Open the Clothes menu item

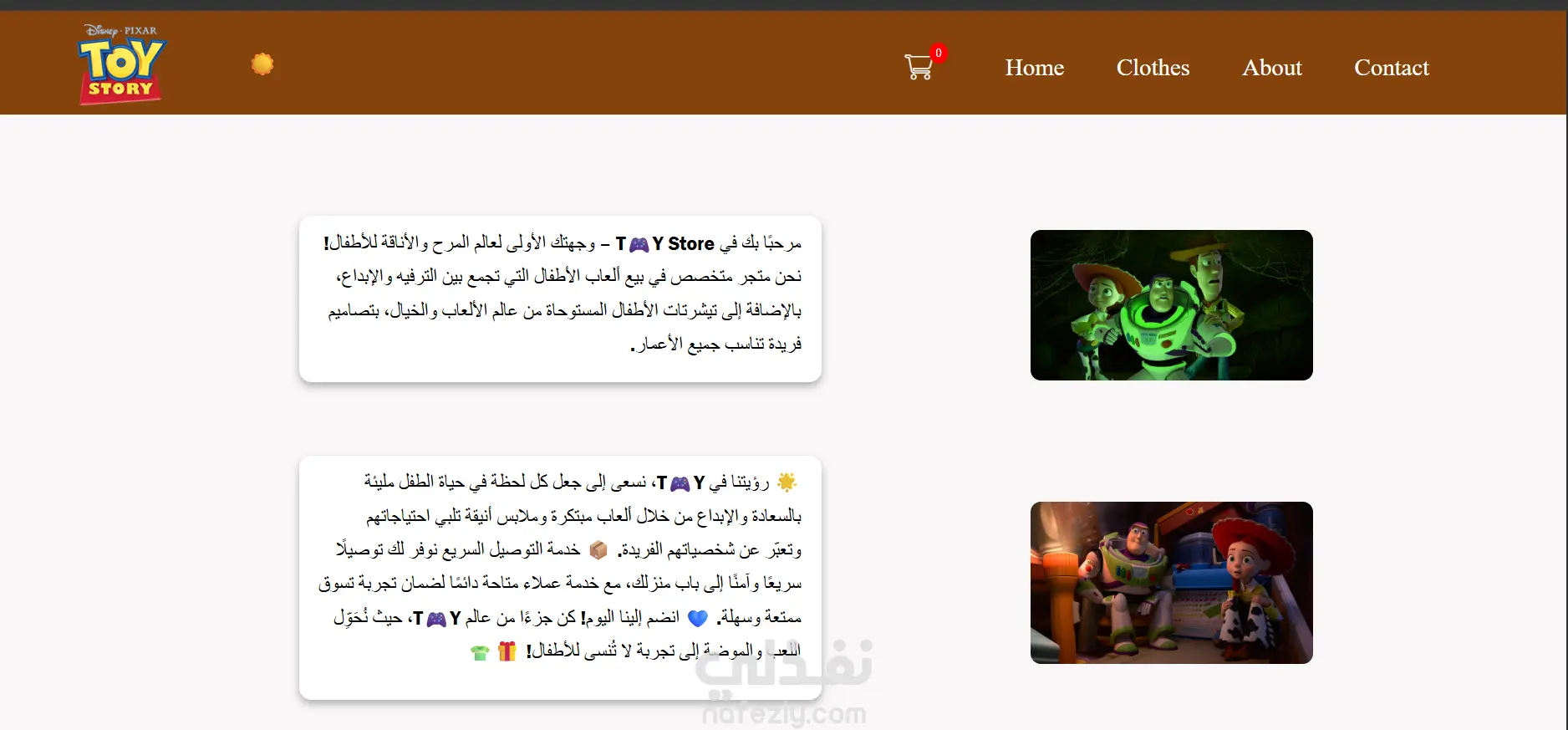(1153, 68)
